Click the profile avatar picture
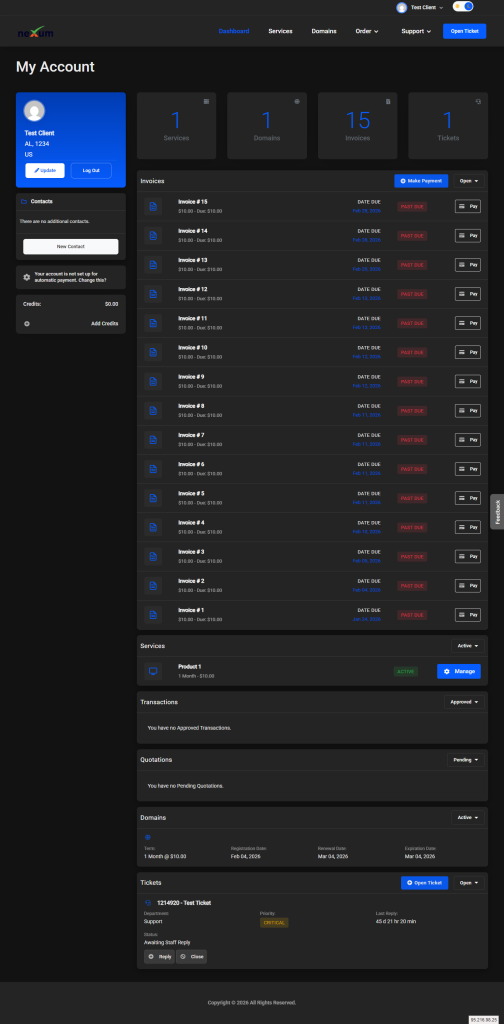Screen dimensions: 504x1024 pyautogui.click(x=35, y=110)
